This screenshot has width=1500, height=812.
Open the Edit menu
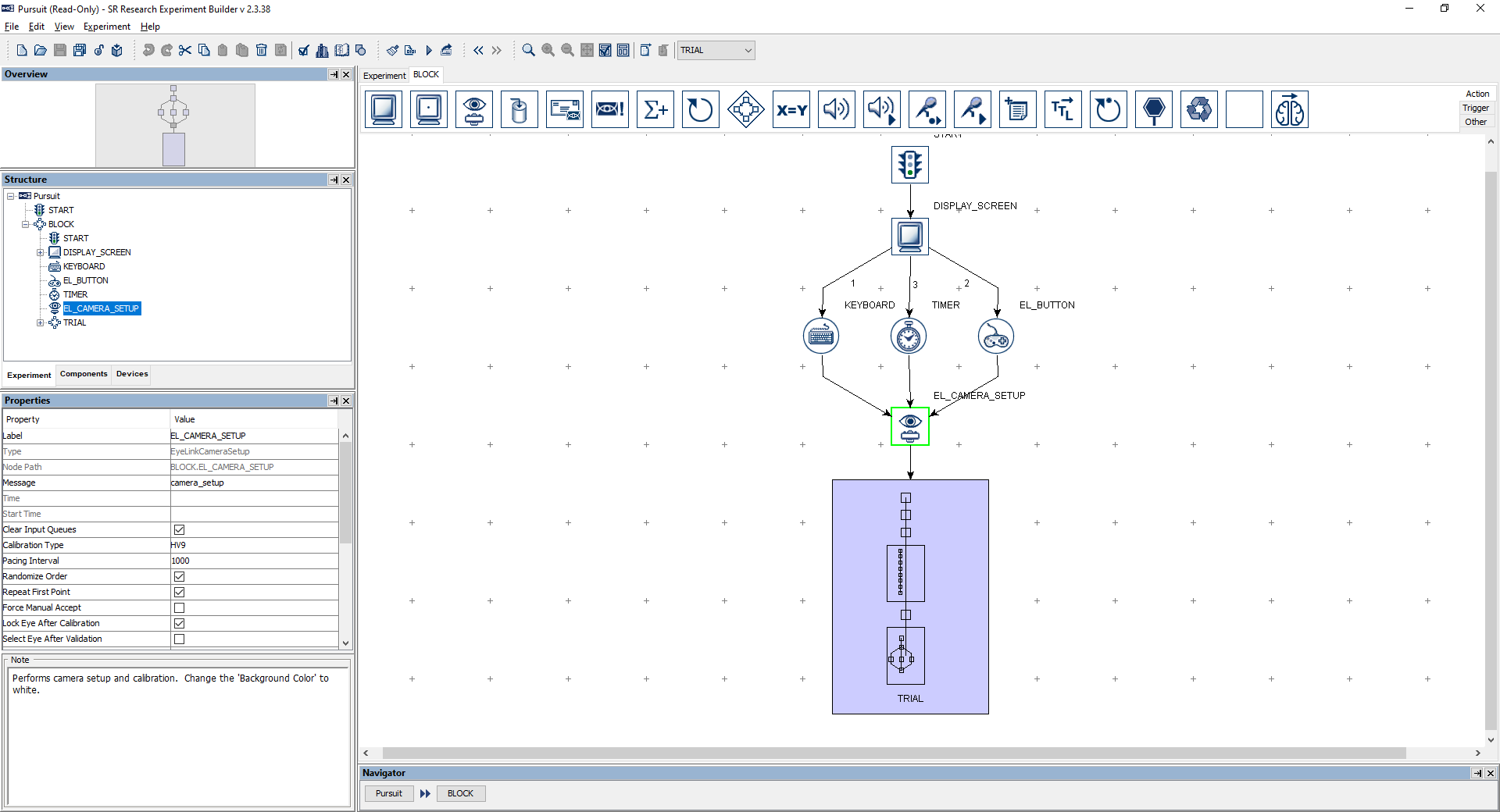[x=37, y=27]
